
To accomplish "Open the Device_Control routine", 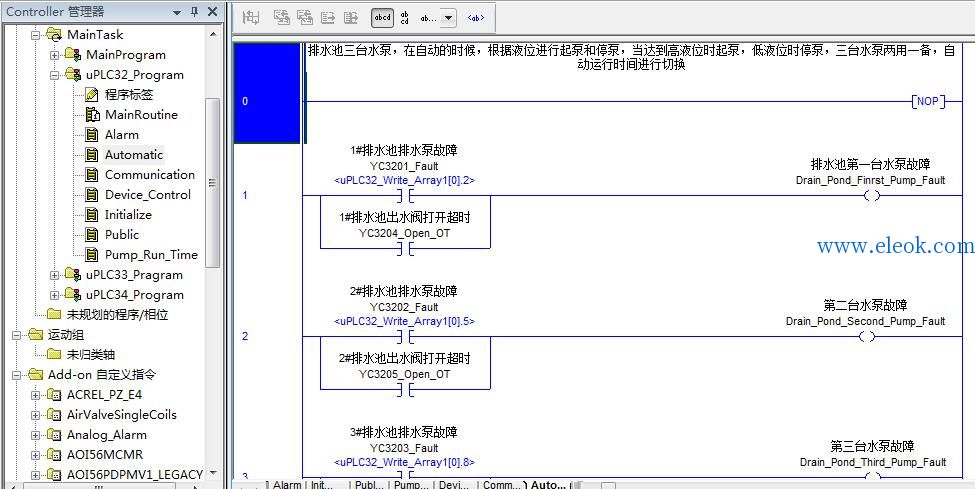I will (x=148, y=195).
